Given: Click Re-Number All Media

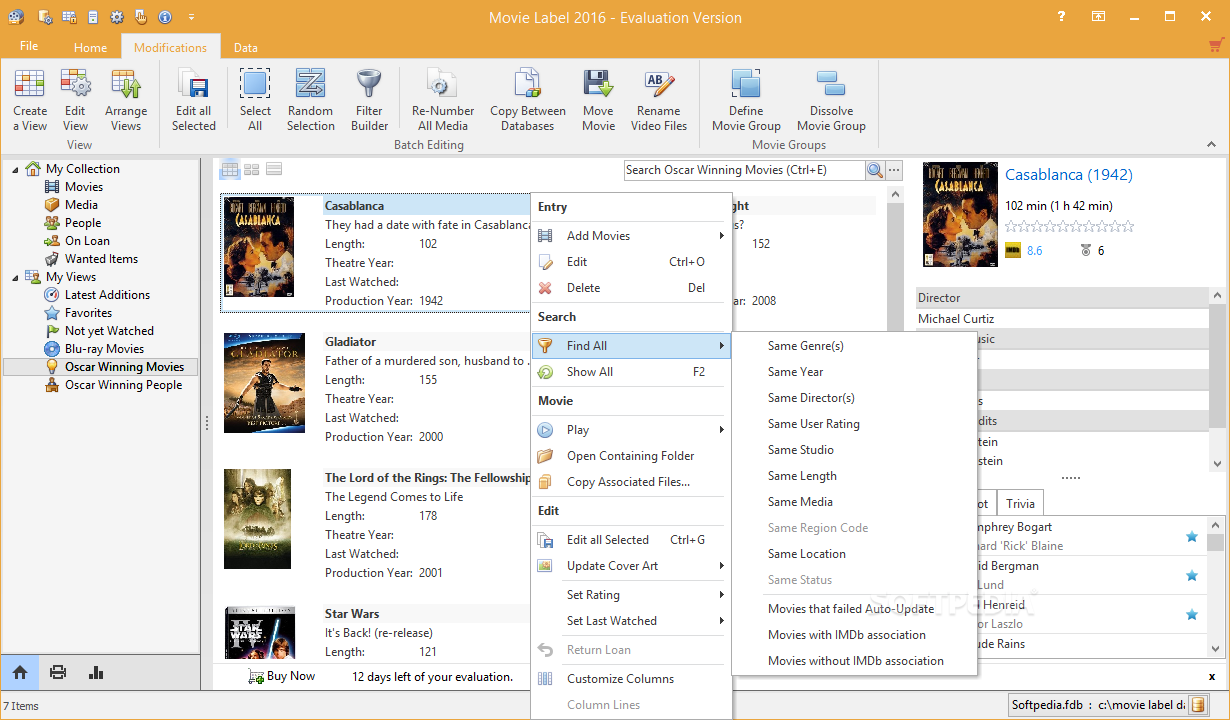Looking at the screenshot, I should pos(443,100).
